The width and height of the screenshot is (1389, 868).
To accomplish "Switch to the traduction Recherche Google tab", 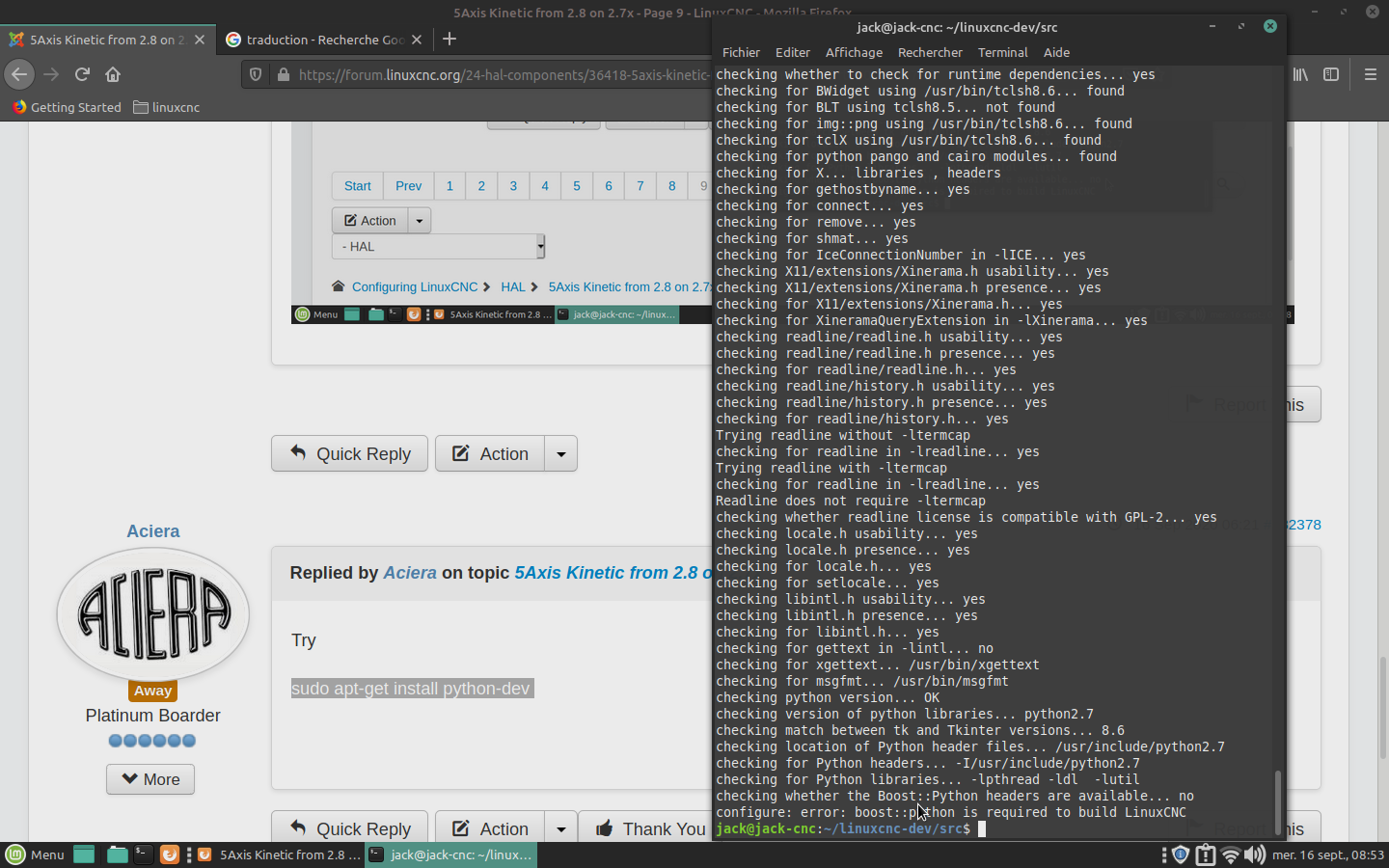I will [325, 40].
